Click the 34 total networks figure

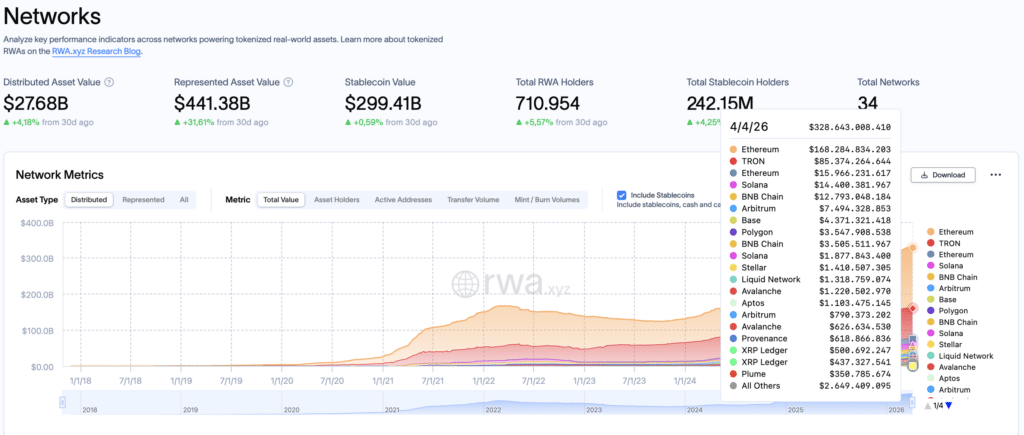coord(867,103)
